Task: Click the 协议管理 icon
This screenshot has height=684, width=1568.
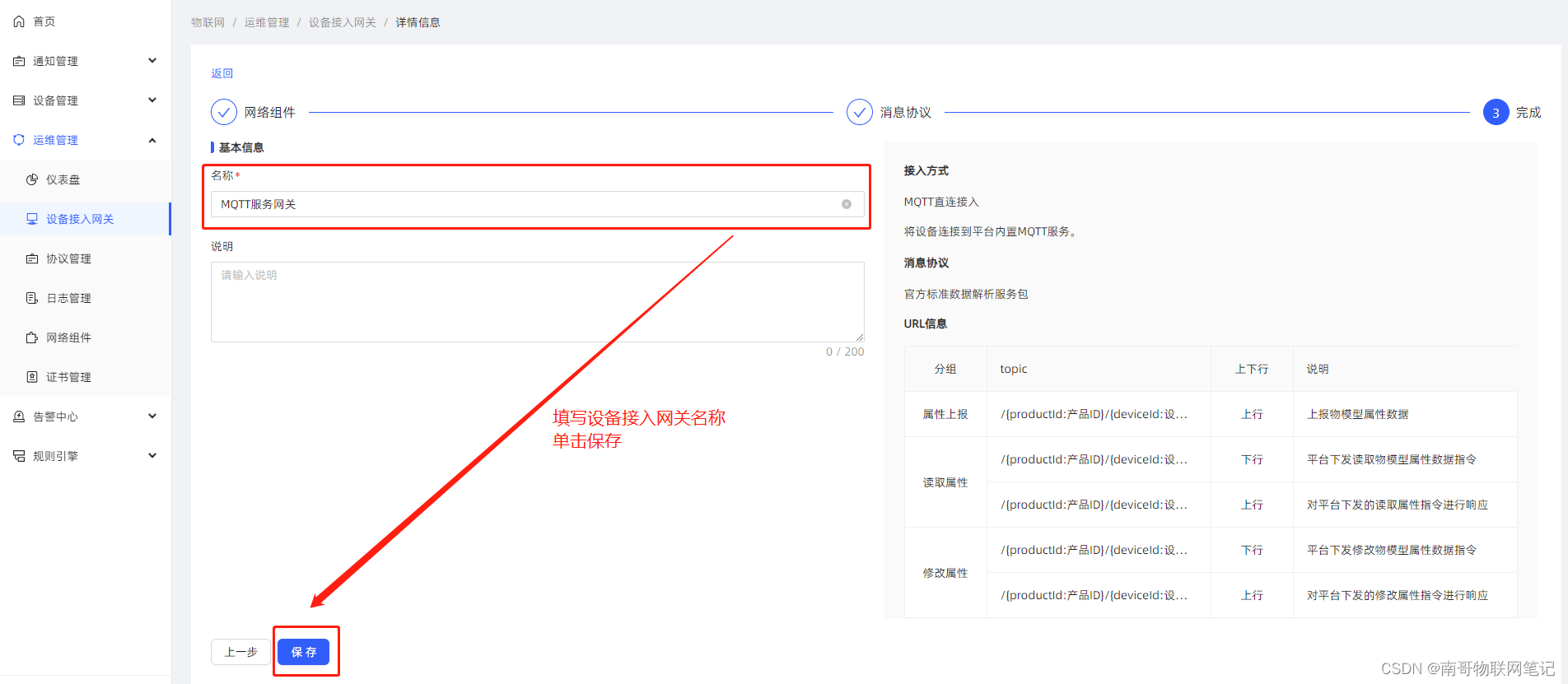Action: pos(32,258)
